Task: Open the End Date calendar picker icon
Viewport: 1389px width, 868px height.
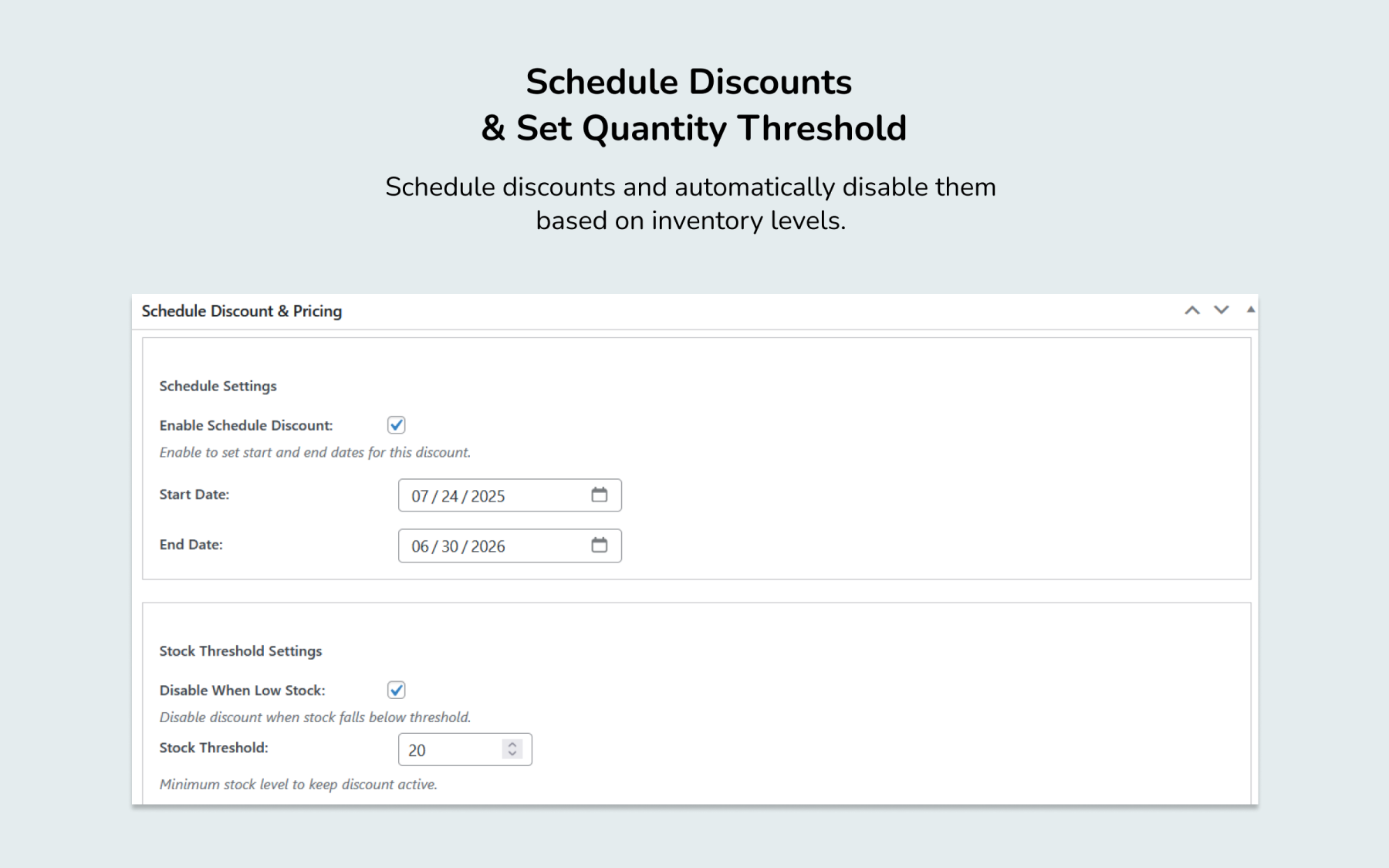Action: tap(600, 545)
